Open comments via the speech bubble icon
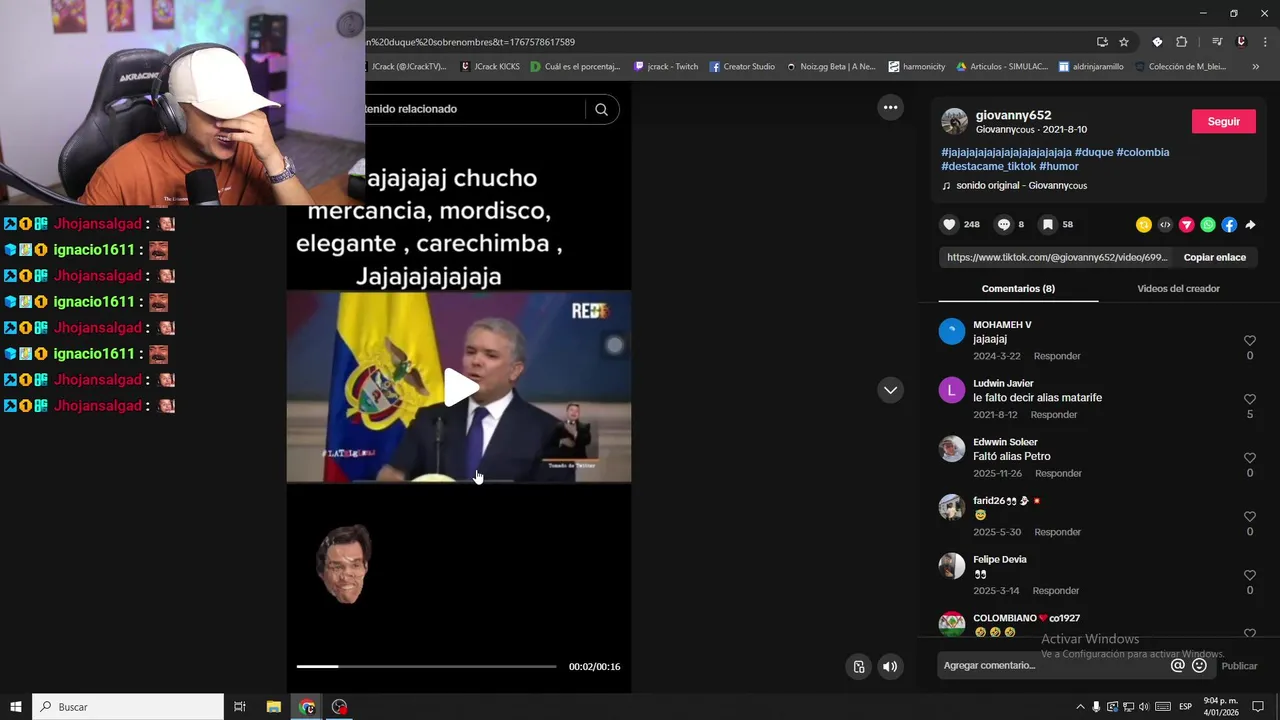Image resolution: width=1280 pixels, height=720 pixels. [1004, 225]
